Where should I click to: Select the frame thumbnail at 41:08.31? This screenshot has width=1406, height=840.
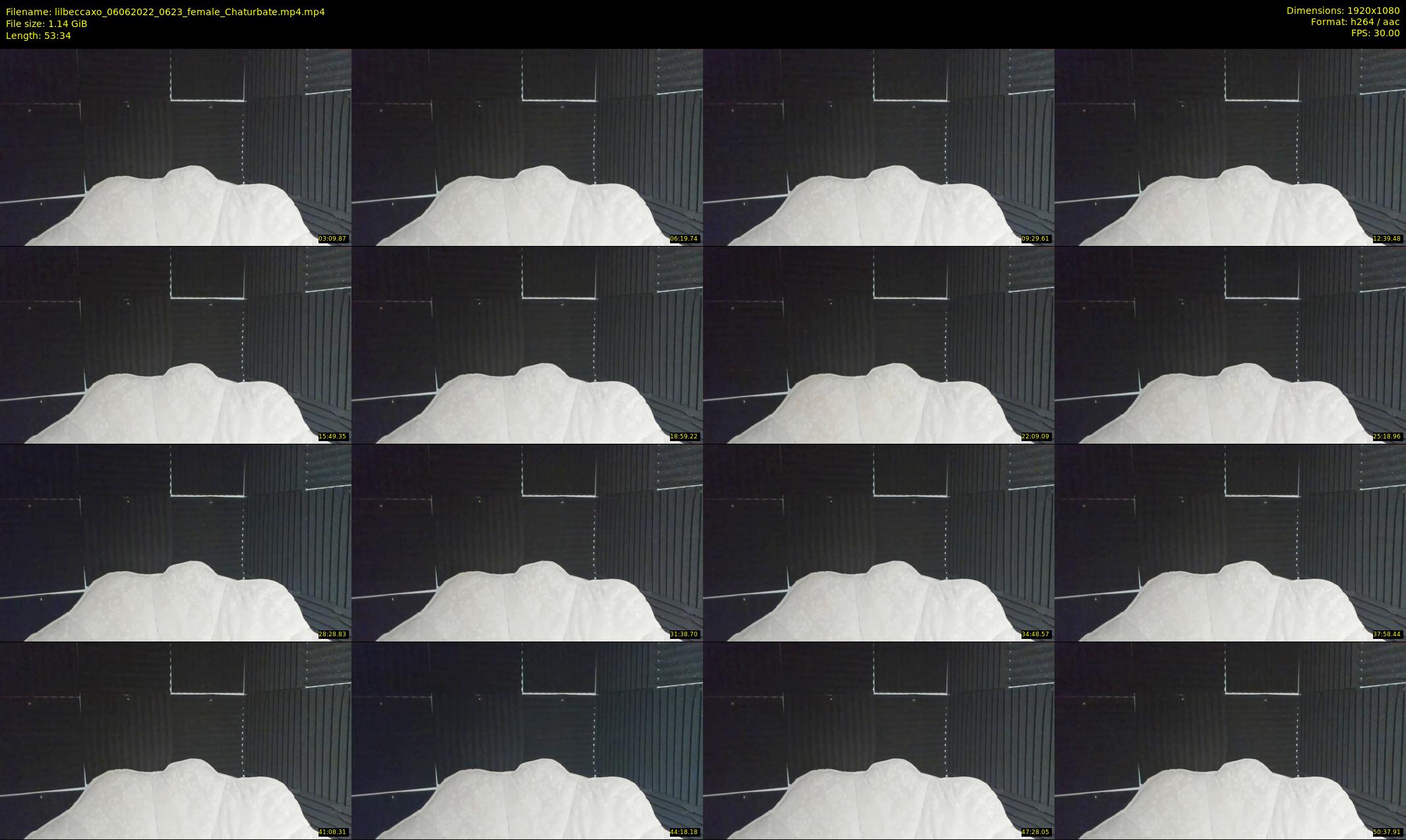click(x=175, y=740)
